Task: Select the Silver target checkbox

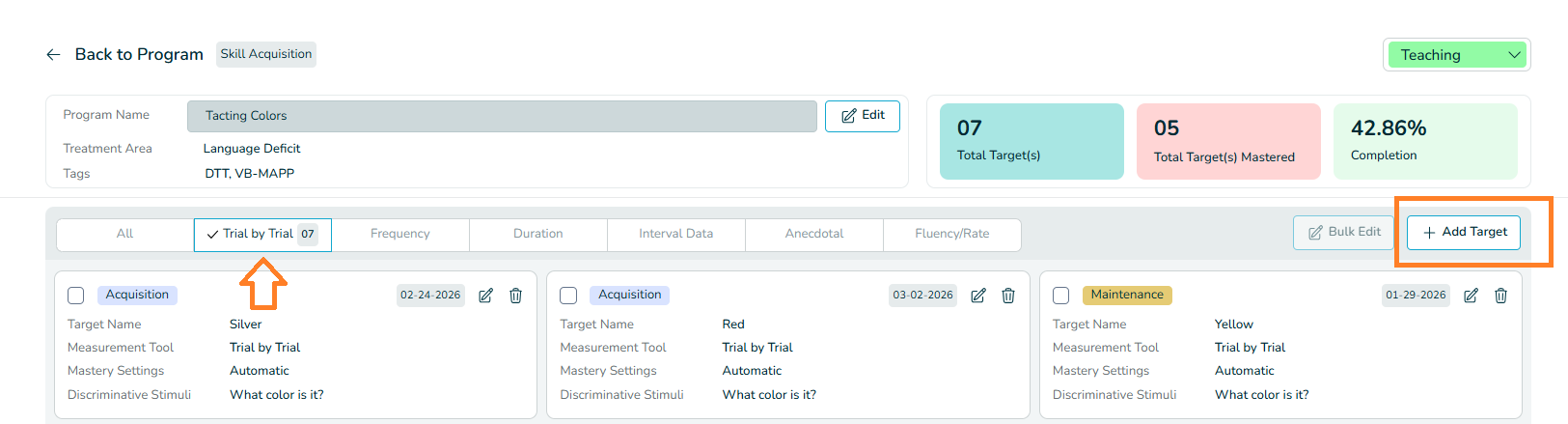Action: (x=76, y=296)
